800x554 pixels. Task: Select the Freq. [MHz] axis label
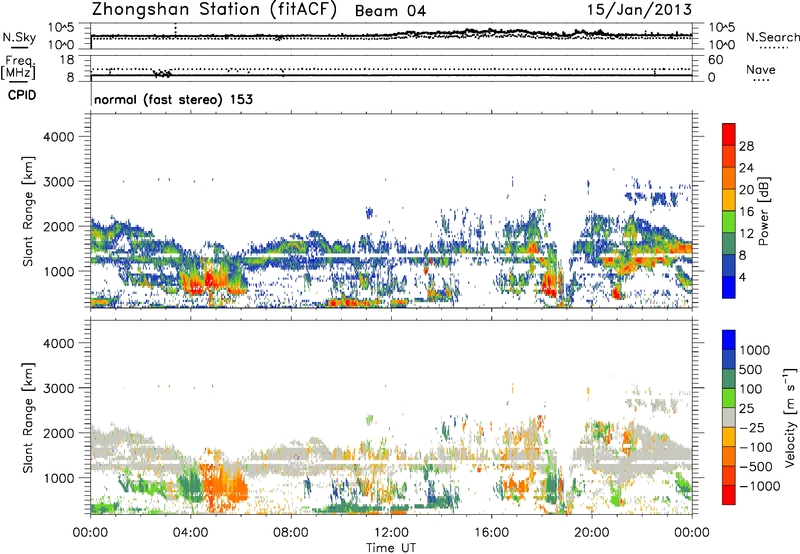(x=18, y=68)
